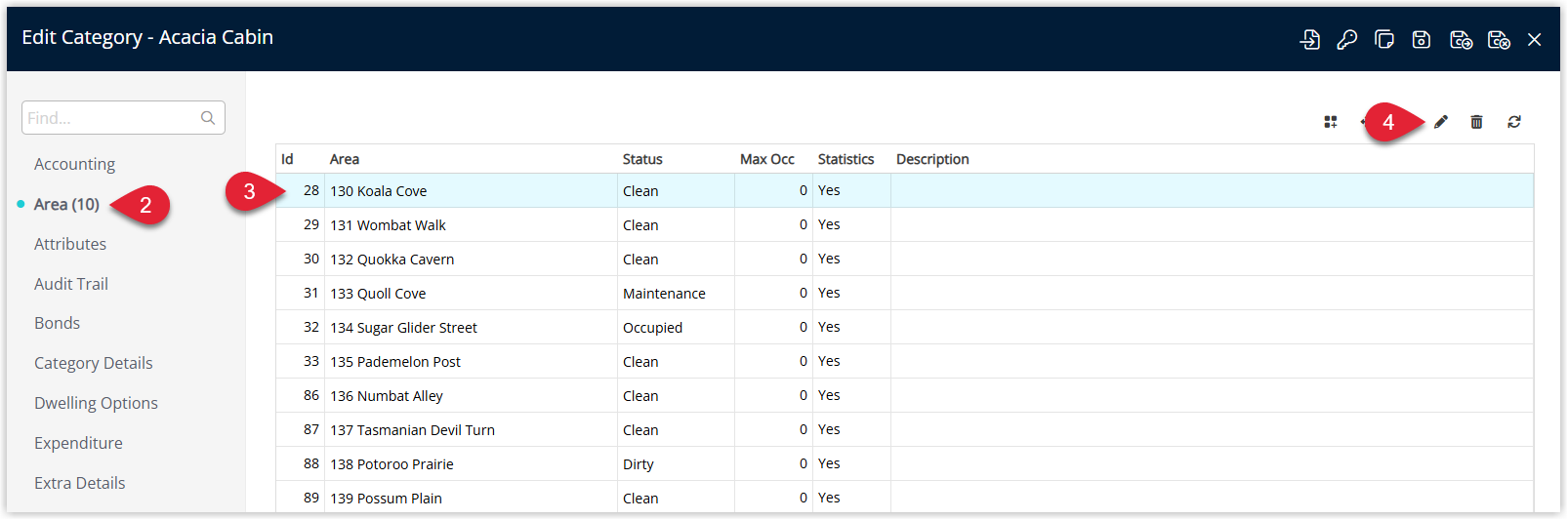The width and height of the screenshot is (1568, 520).
Task: Select the 132 Quokka Cavern row
Action: coord(905,259)
